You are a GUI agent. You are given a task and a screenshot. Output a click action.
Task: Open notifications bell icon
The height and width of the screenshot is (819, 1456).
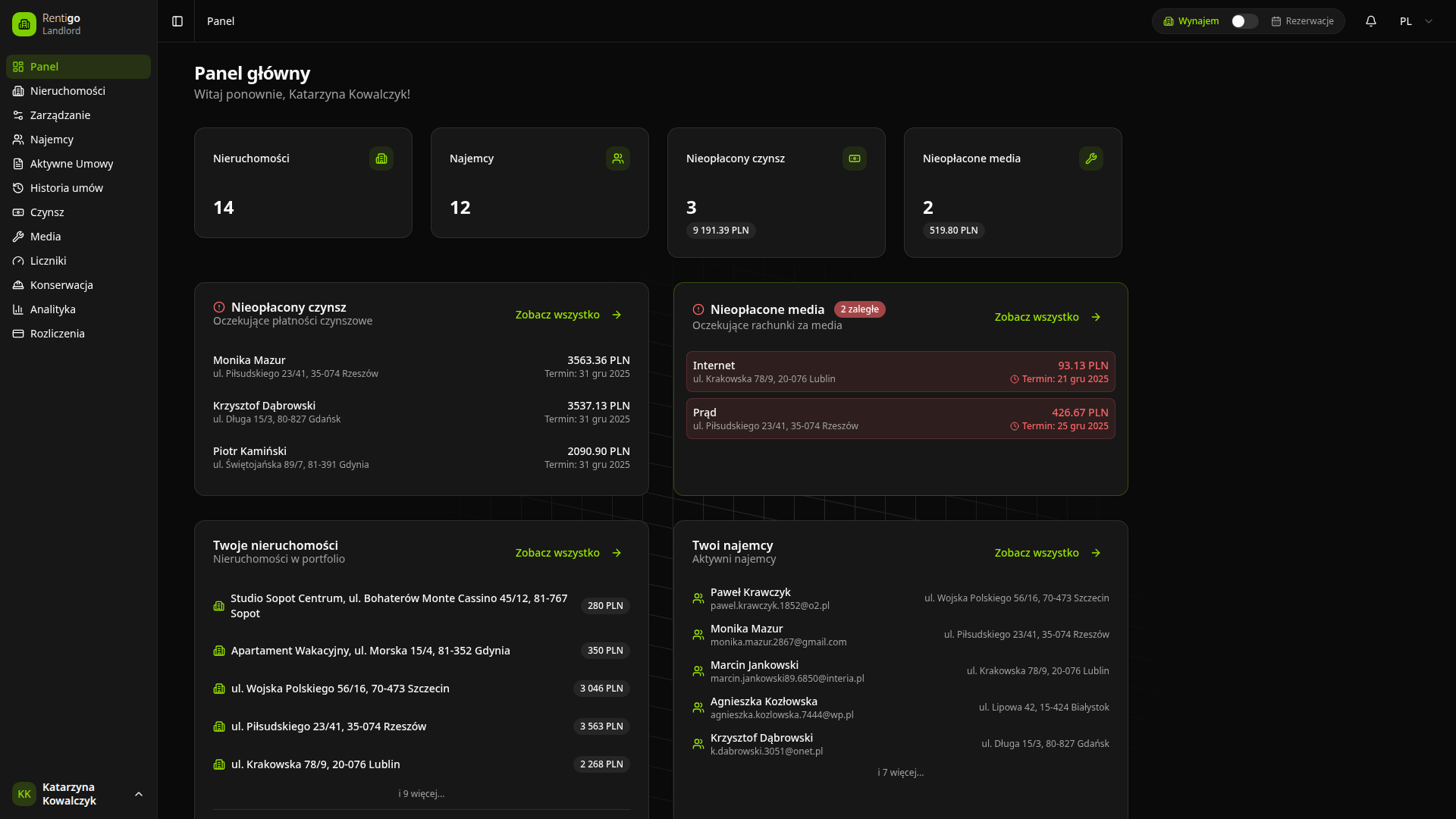[1370, 21]
